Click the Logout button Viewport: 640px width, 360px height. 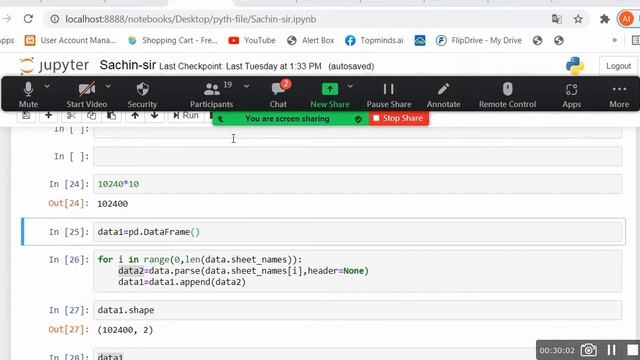click(618, 66)
